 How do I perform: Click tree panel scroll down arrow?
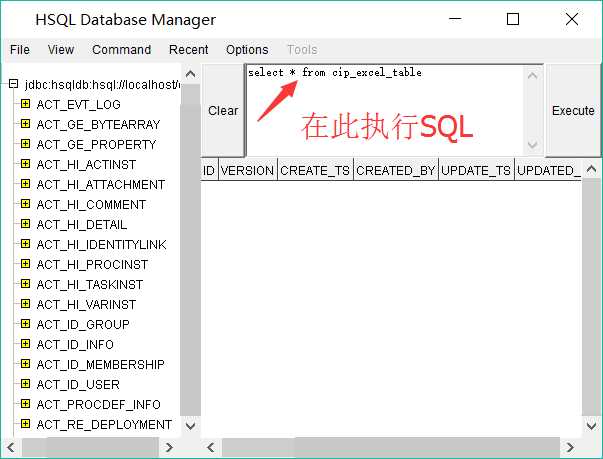pyautogui.click(x=190, y=426)
